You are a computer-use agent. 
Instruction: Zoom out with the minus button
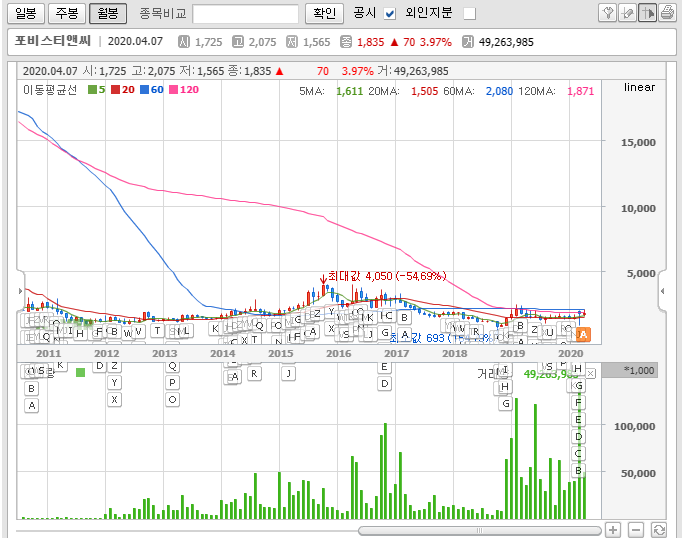coord(636,530)
